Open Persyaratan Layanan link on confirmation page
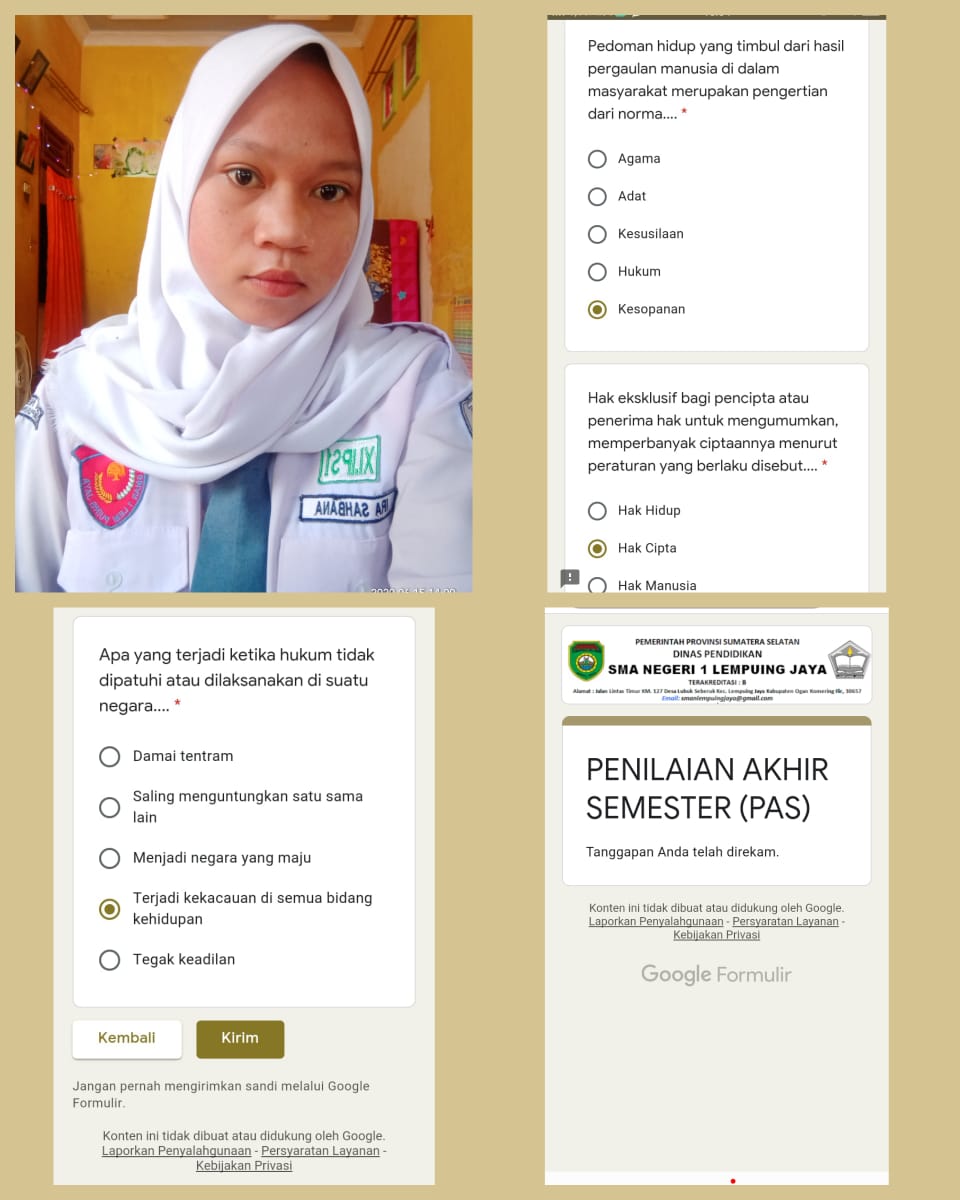The width and height of the screenshot is (960, 1200). click(x=785, y=921)
